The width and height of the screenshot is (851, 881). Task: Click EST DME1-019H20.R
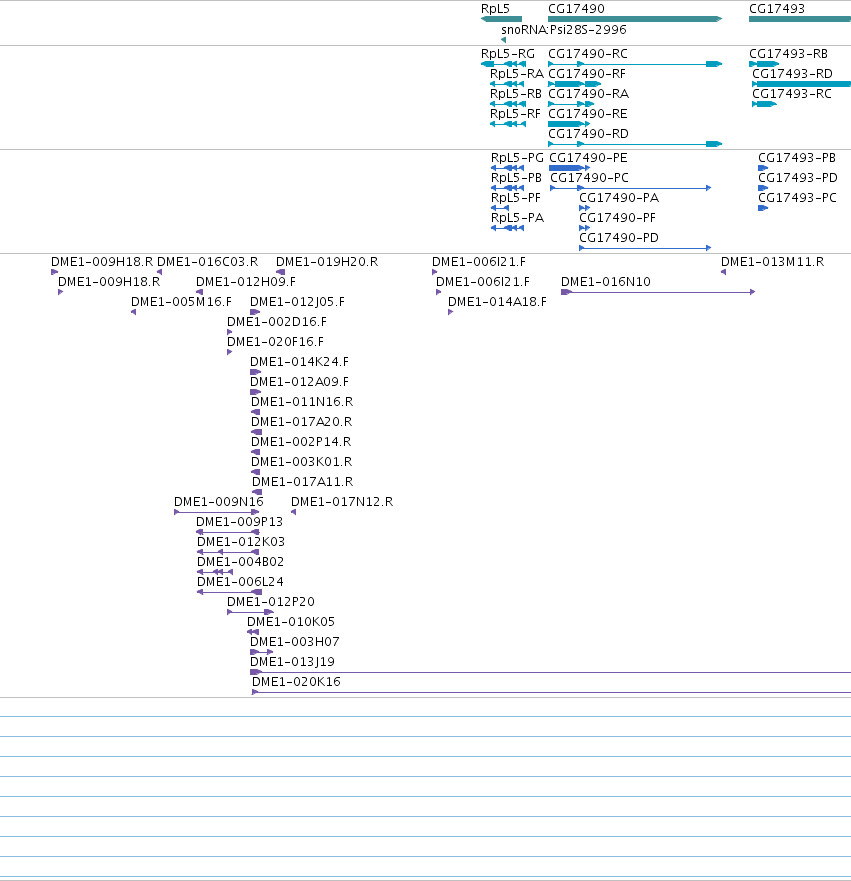280,272
